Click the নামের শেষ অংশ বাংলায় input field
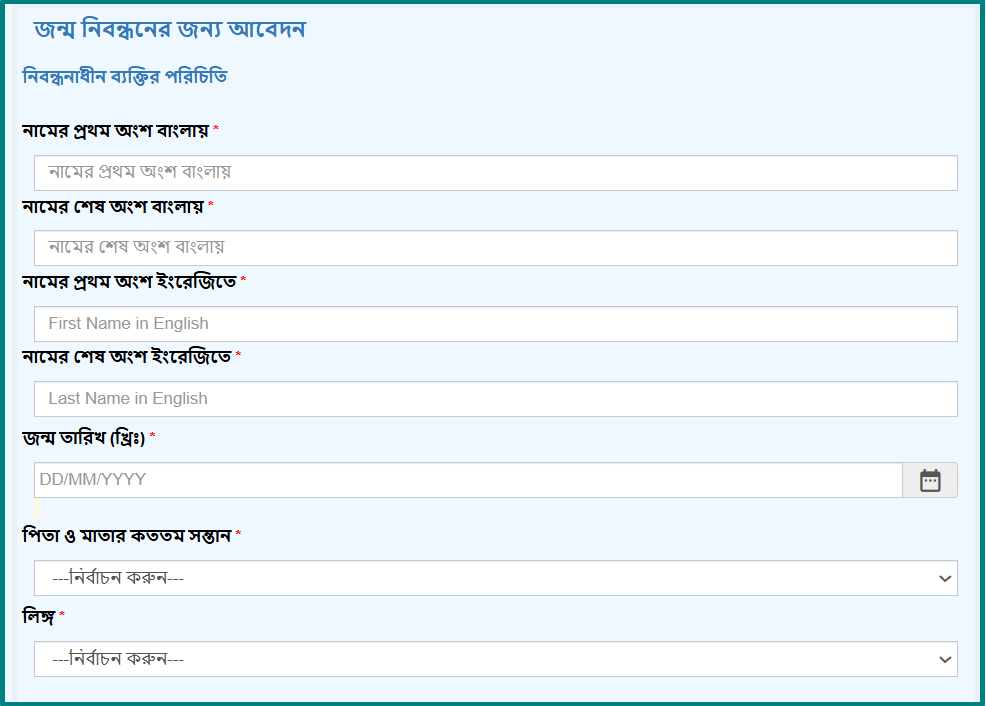This screenshot has width=986, height=706. [495, 247]
